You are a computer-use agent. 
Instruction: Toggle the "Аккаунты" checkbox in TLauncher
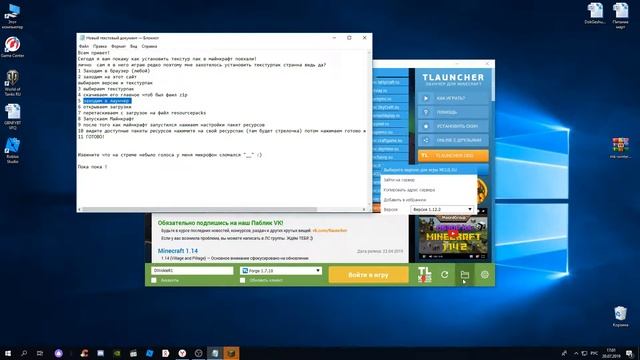154,280
